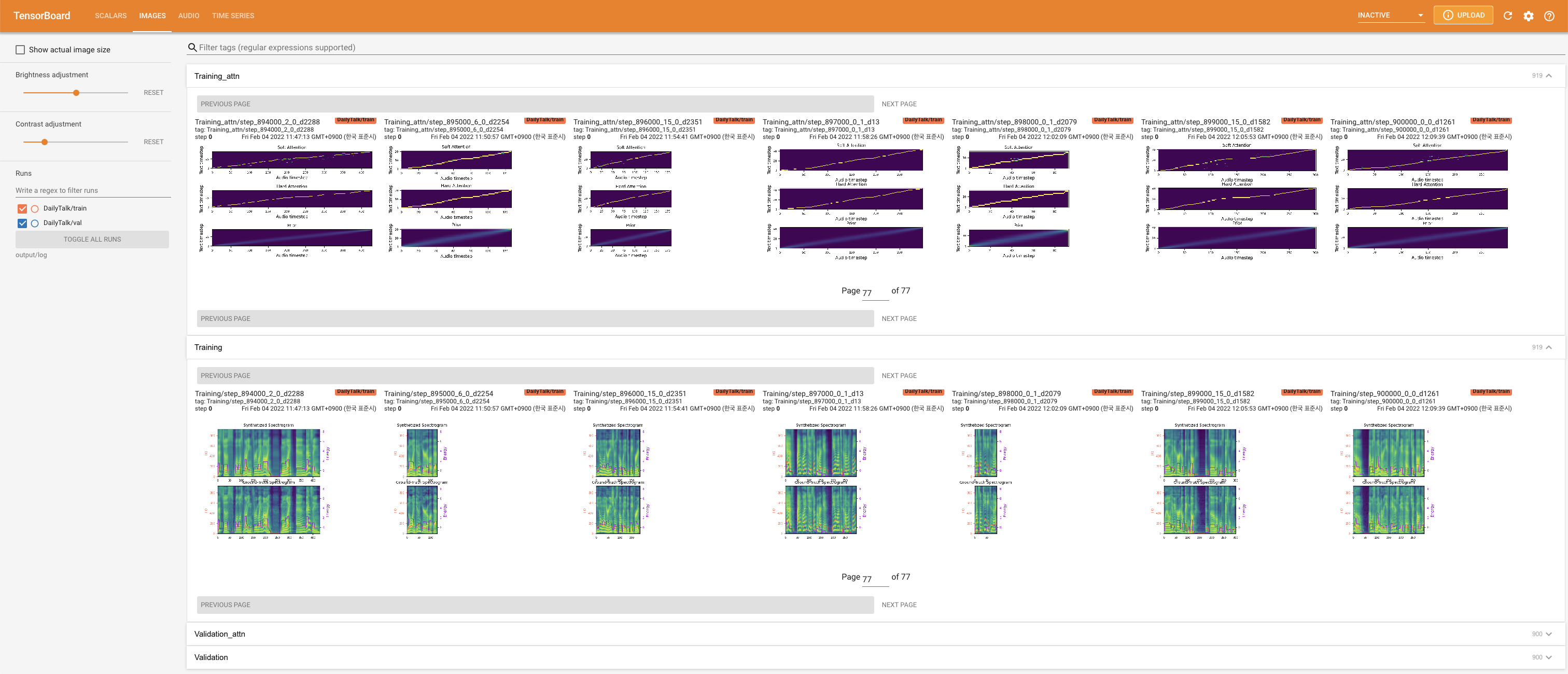1568x674 pixels.
Task: Enable Show actual image size checkbox
Action: point(21,50)
